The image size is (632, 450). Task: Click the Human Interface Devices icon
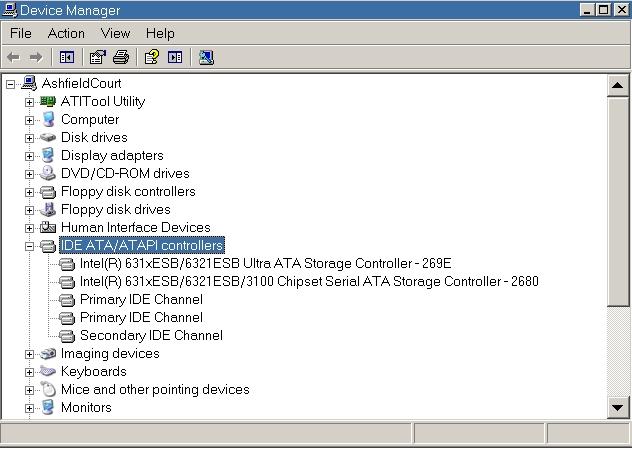(x=48, y=227)
